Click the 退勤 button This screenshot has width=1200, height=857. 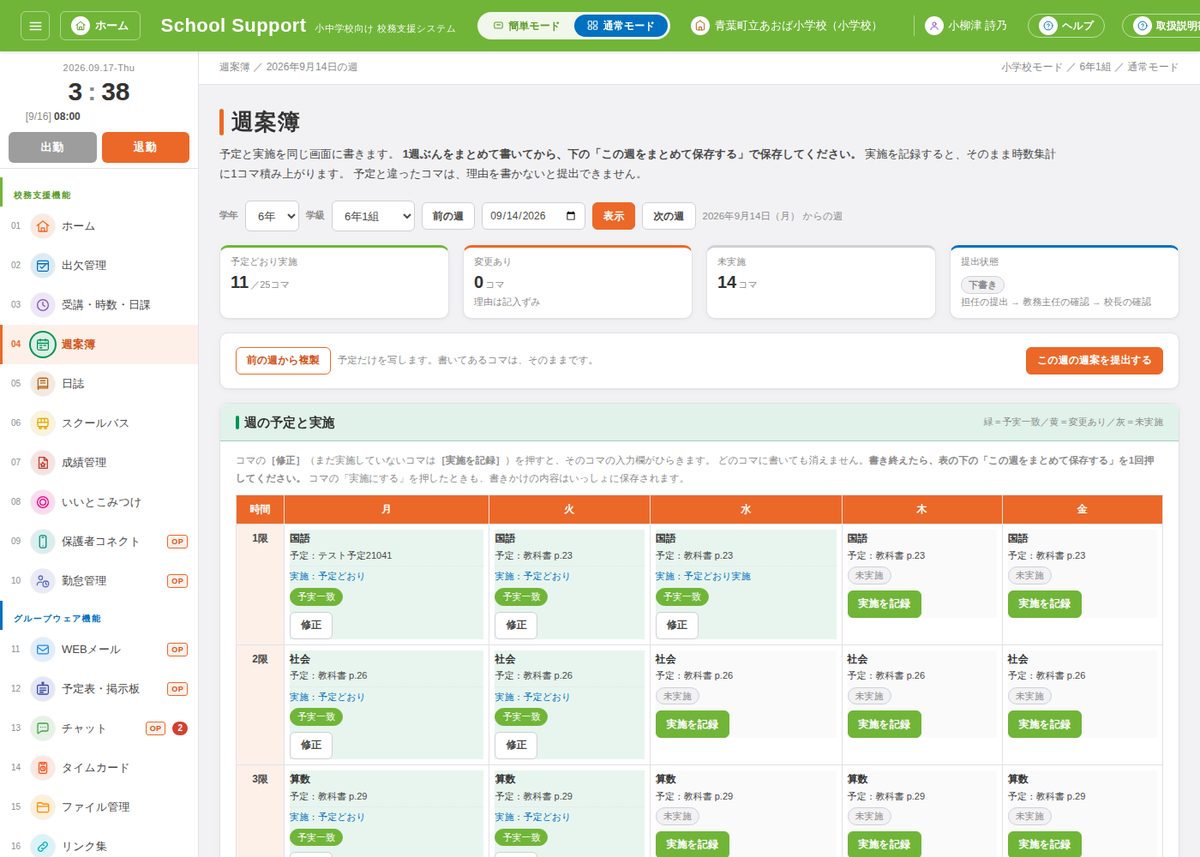(145, 147)
